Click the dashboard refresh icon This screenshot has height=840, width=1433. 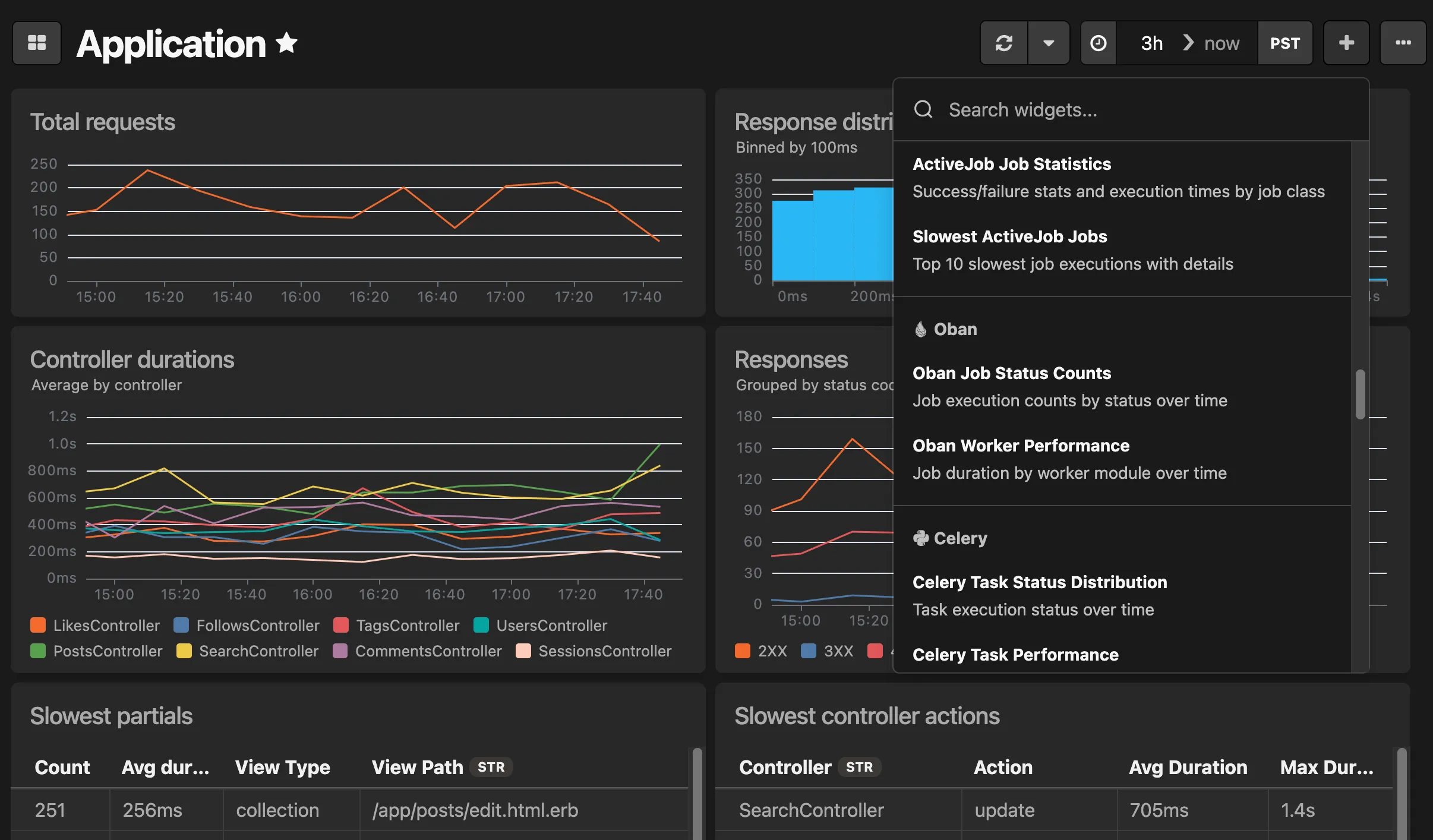pos(1004,42)
